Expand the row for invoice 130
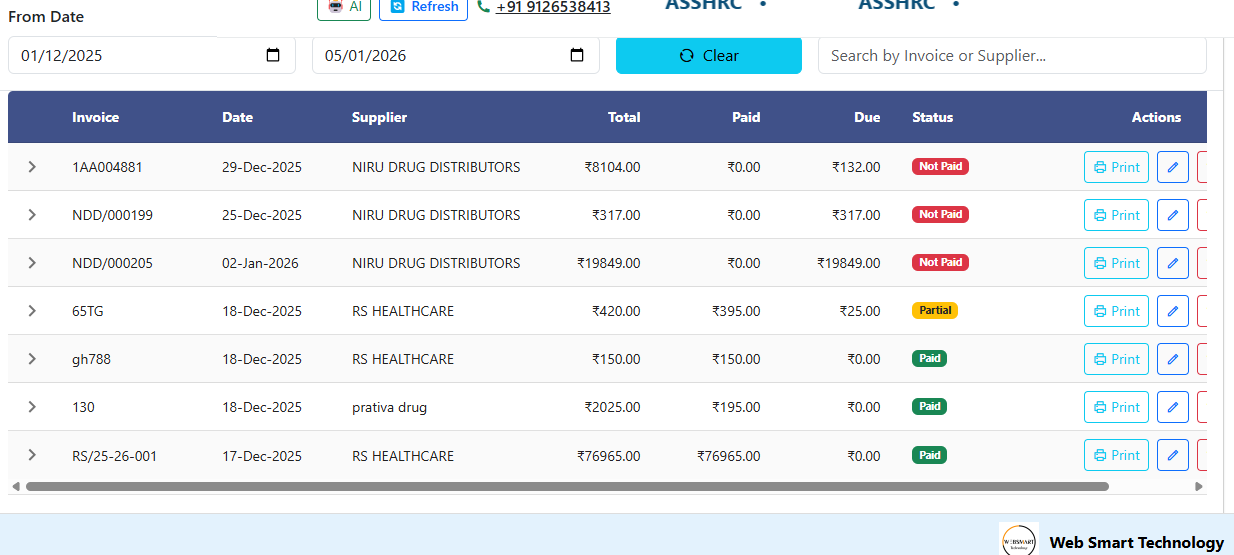This screenshot has height=555, width=1234. (32, 407)
